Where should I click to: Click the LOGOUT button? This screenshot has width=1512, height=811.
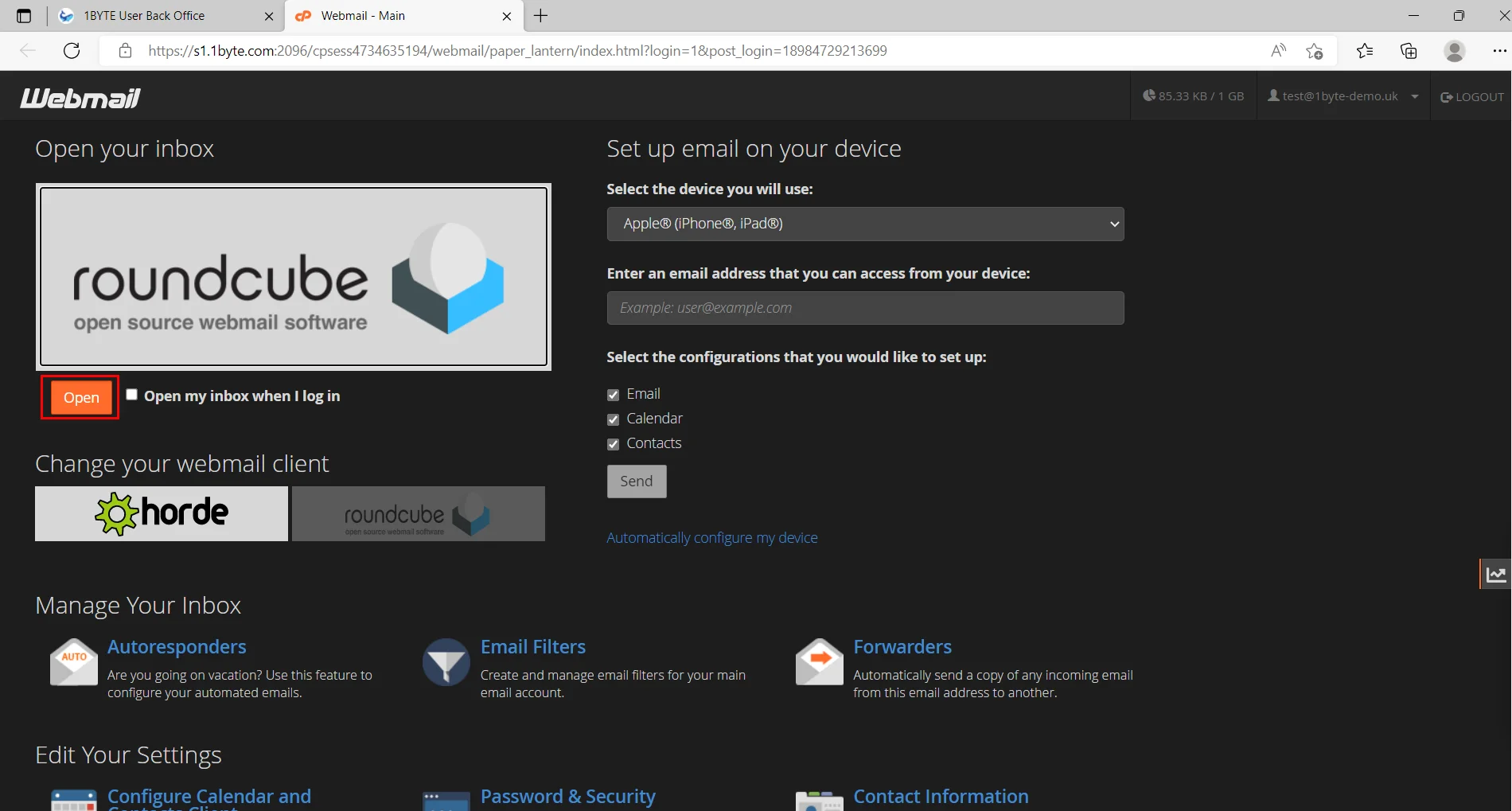pyautogui.click(x=1472, y=96)
